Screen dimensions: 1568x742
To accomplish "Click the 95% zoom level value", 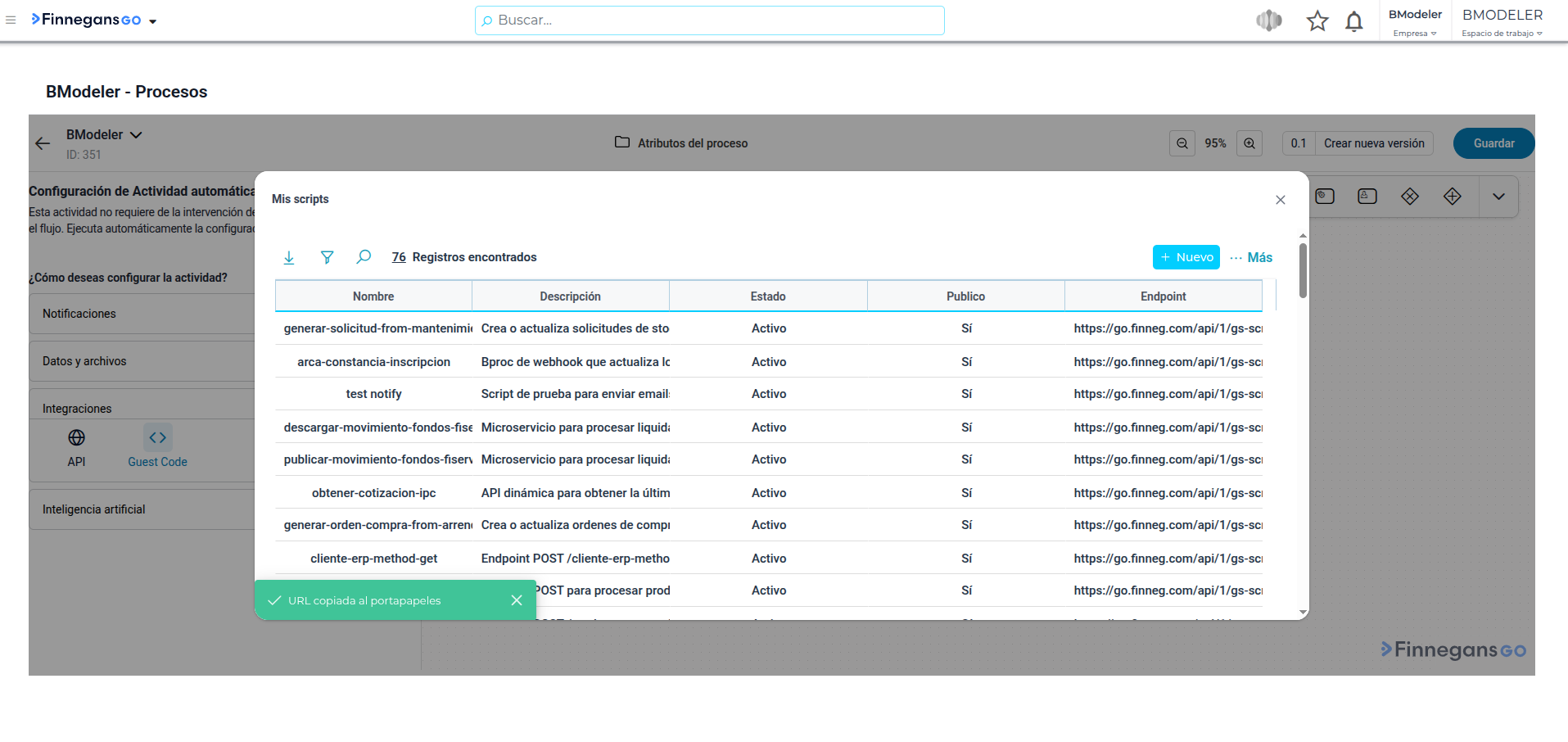I will pyautogui.click(x=1215, y=143).
